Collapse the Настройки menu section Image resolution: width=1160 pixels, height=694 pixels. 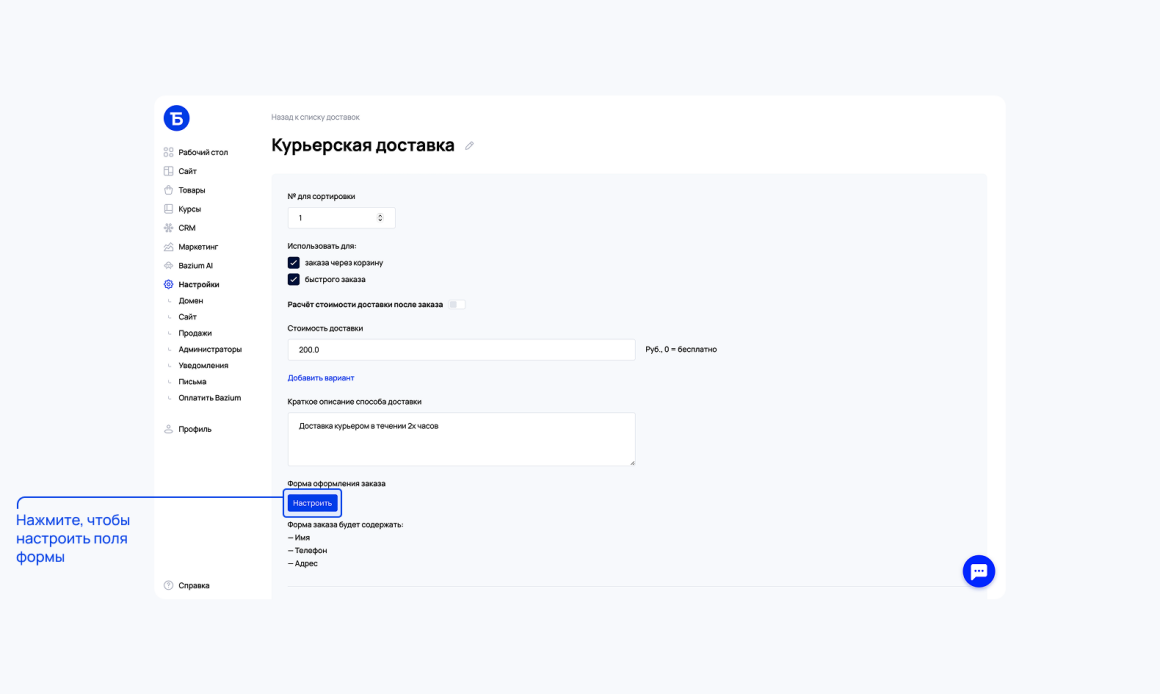click(x=198, y=284)
